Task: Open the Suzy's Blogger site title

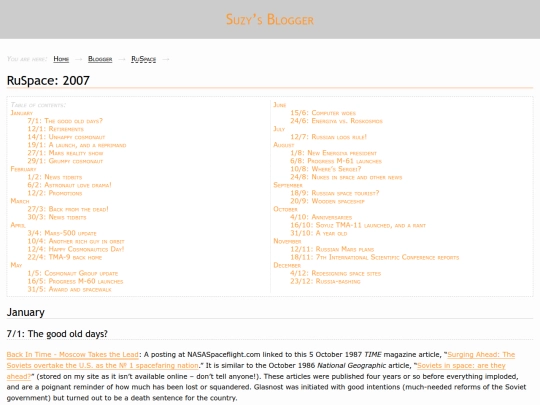Action: (x=270, y=20)
